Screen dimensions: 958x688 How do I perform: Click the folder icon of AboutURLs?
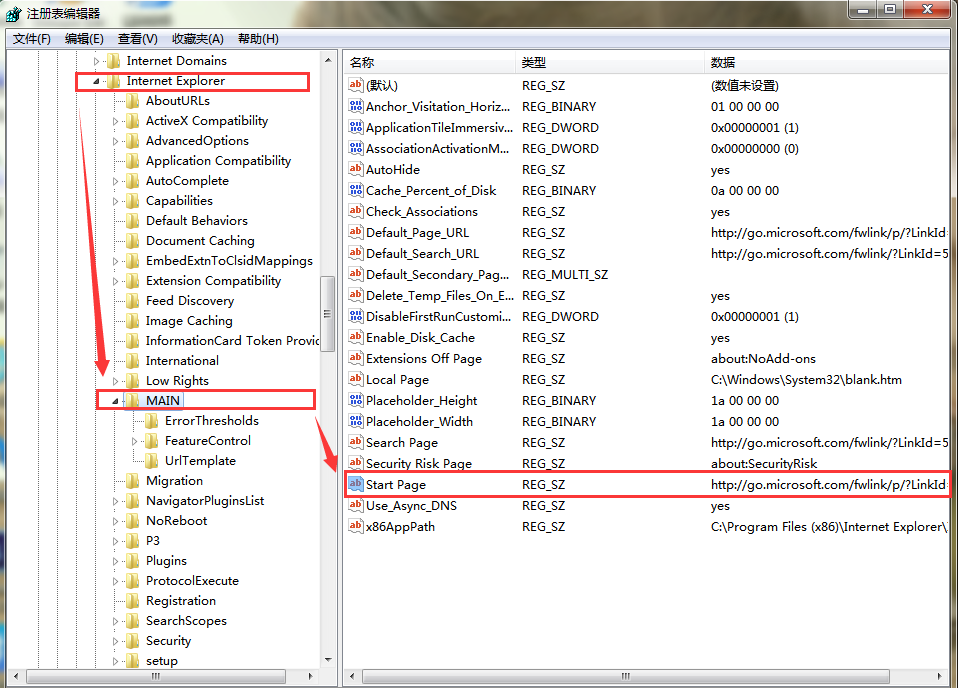(132, 101)
